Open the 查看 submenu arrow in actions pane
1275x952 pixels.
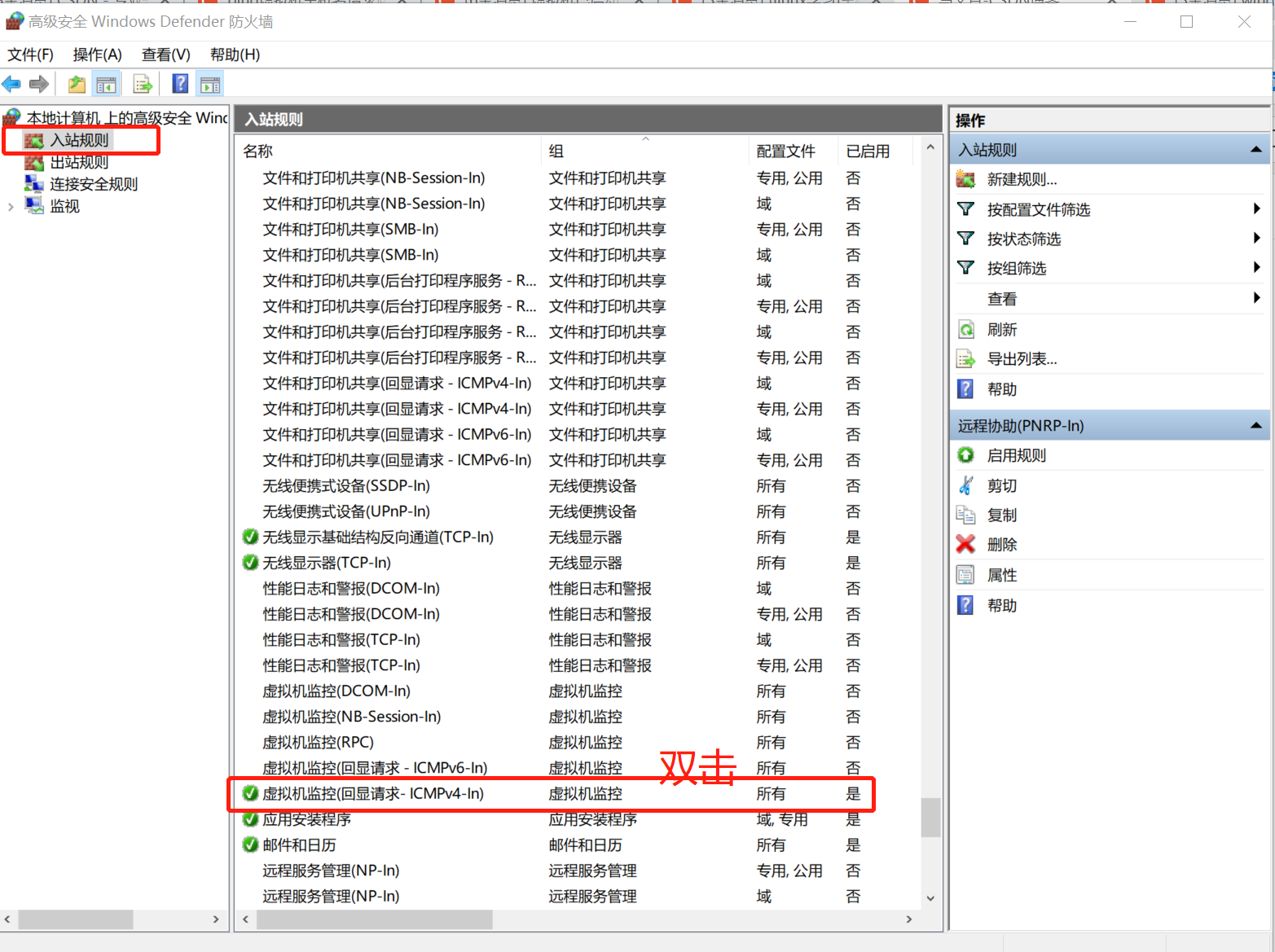[x=1257, y=298]
